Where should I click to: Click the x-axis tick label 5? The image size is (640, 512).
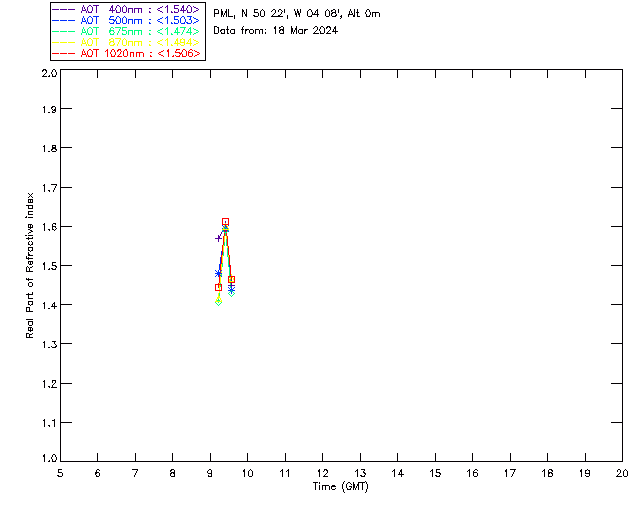[x=60, y=473]
